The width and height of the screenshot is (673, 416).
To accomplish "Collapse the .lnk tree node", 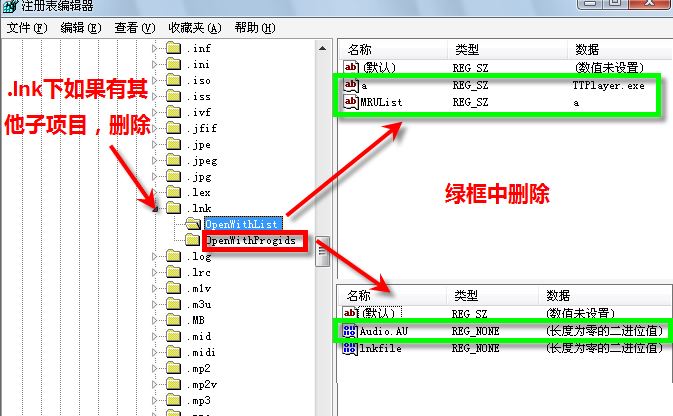I will (155, 209).
